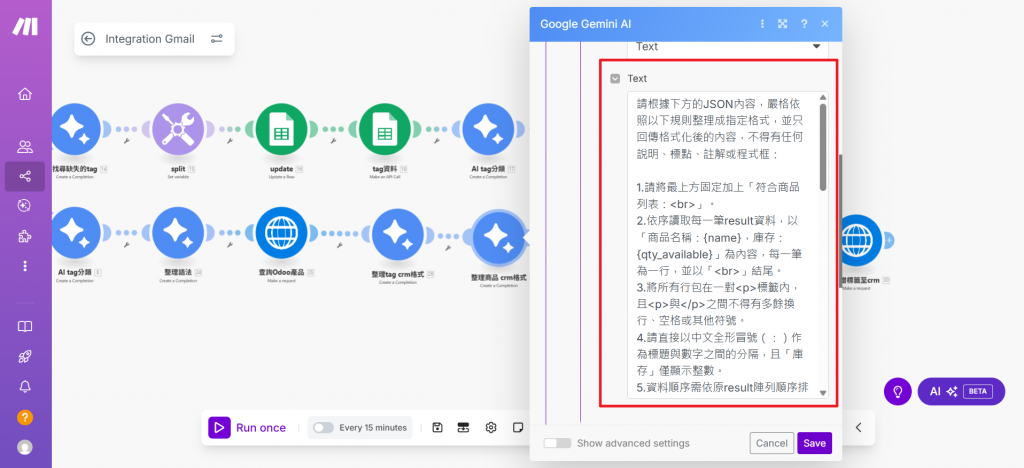Click wrench between split and update
This screenshot has width=1024, height=468.
coord(230,140)
